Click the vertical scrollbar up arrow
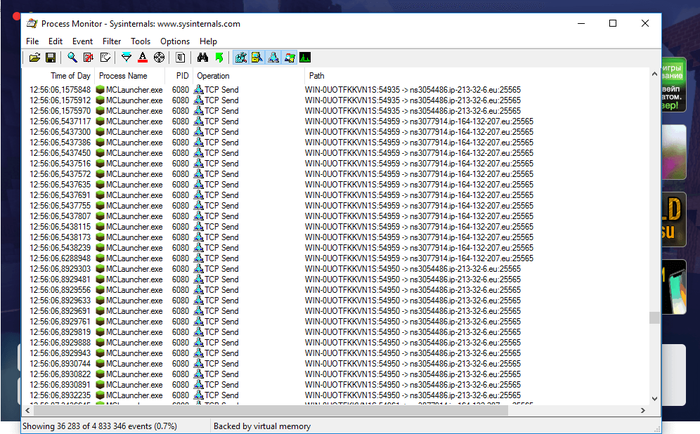 pos(654,74)
